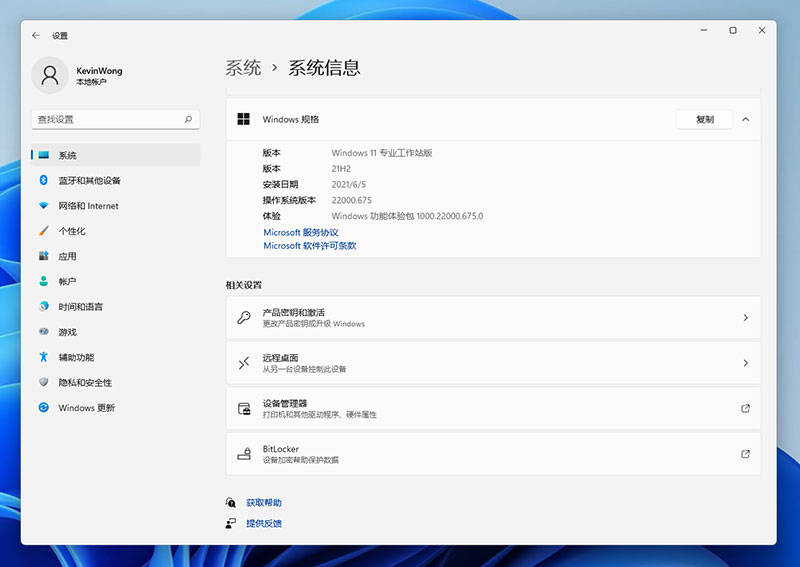This screenshot has height=567, width=800.
Task: Click the remote desktop icon for 远程桌面
Action: pyautogui.click(x=244, y=363)
